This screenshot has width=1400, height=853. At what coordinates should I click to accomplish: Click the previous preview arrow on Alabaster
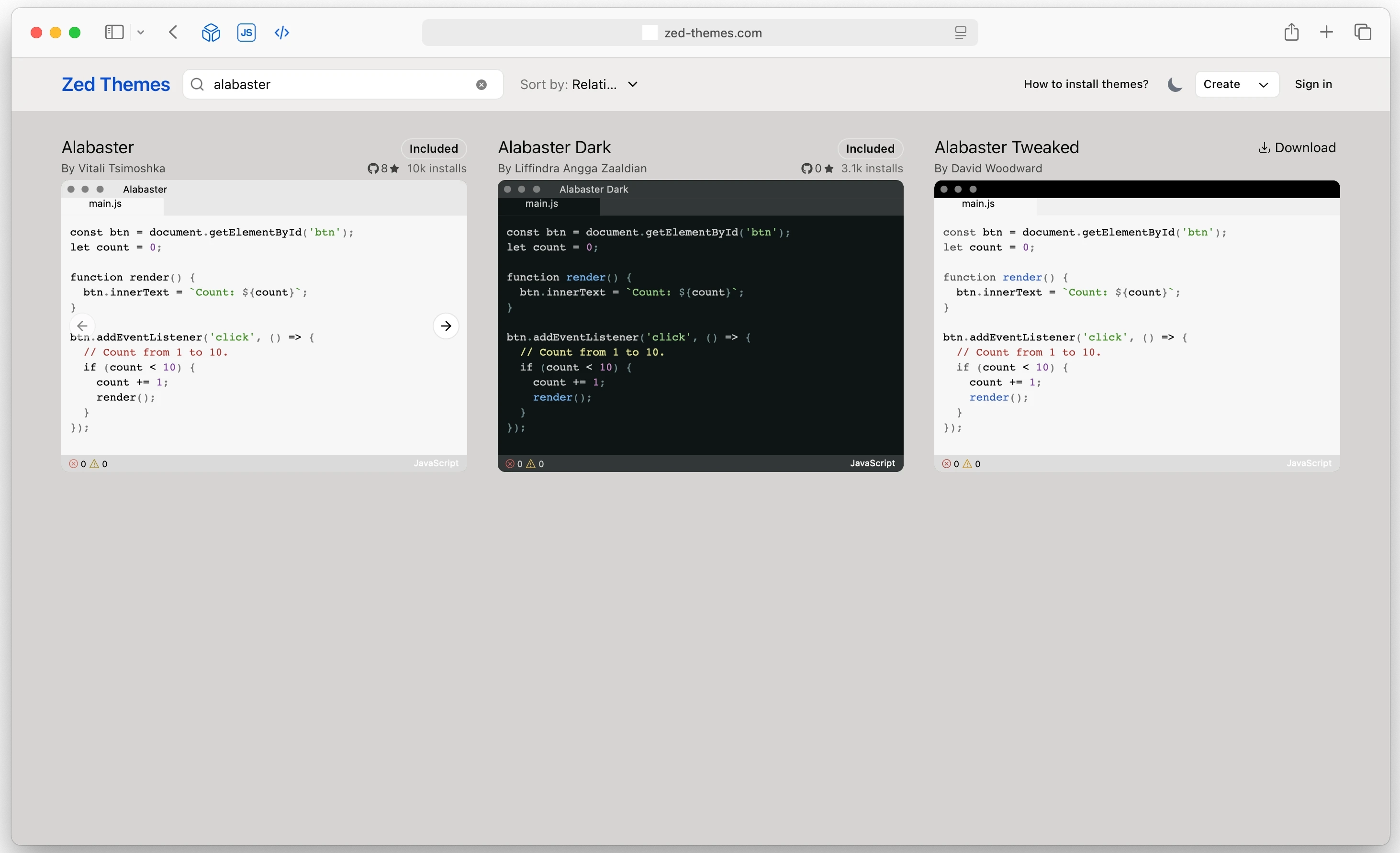tap(82, 325)
